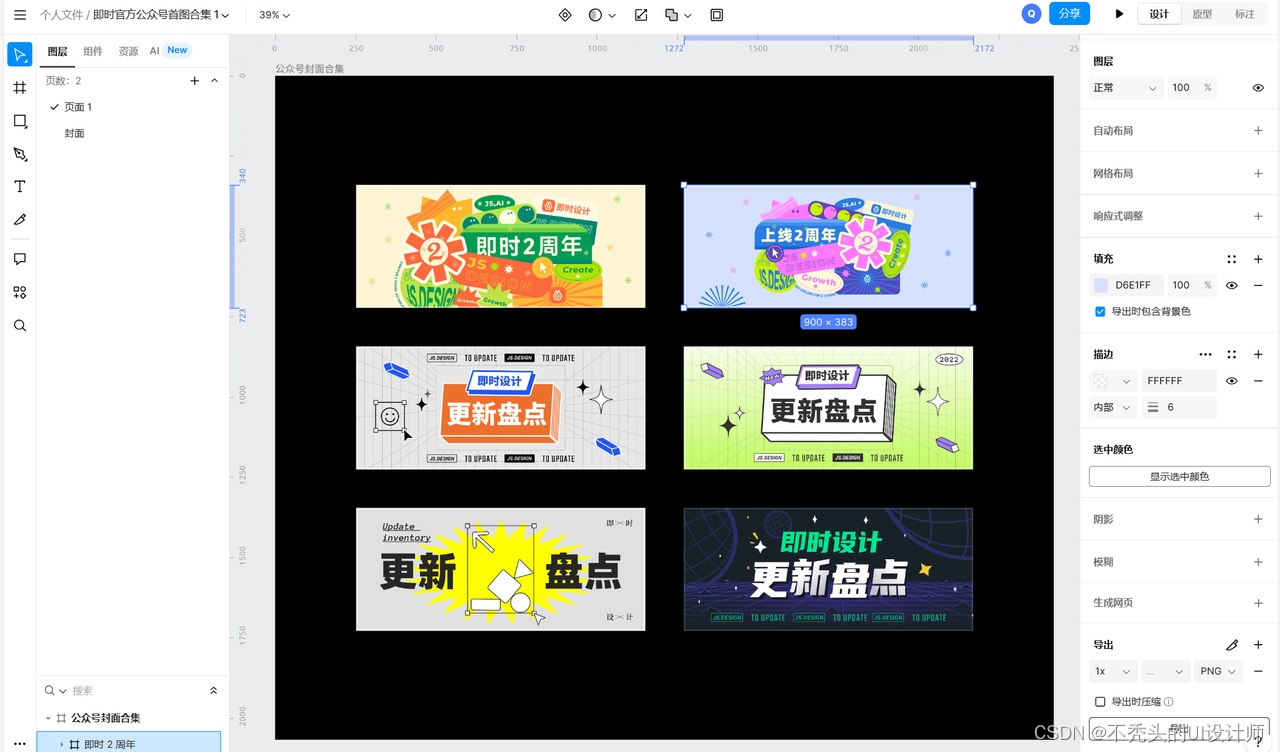
Task: Add a shadow with plus icon
Action: (1258, 519)
